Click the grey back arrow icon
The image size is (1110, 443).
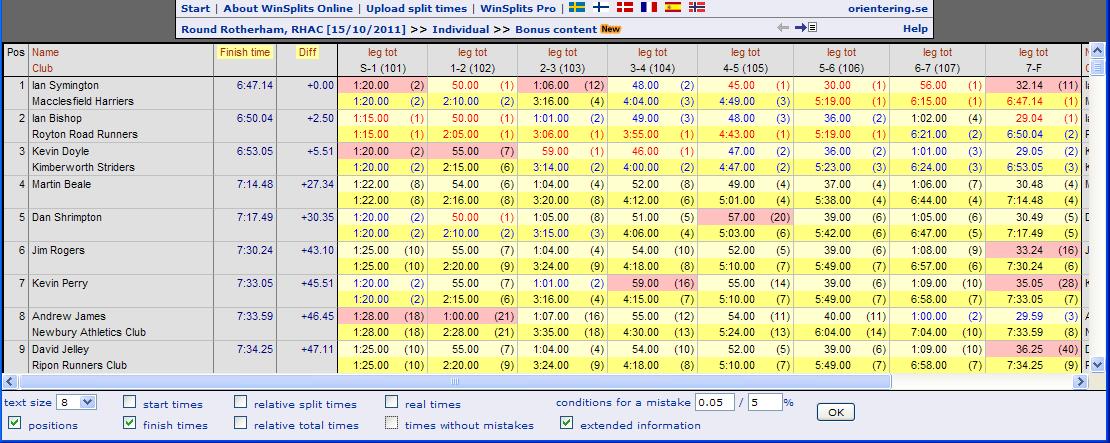point(783,28)
